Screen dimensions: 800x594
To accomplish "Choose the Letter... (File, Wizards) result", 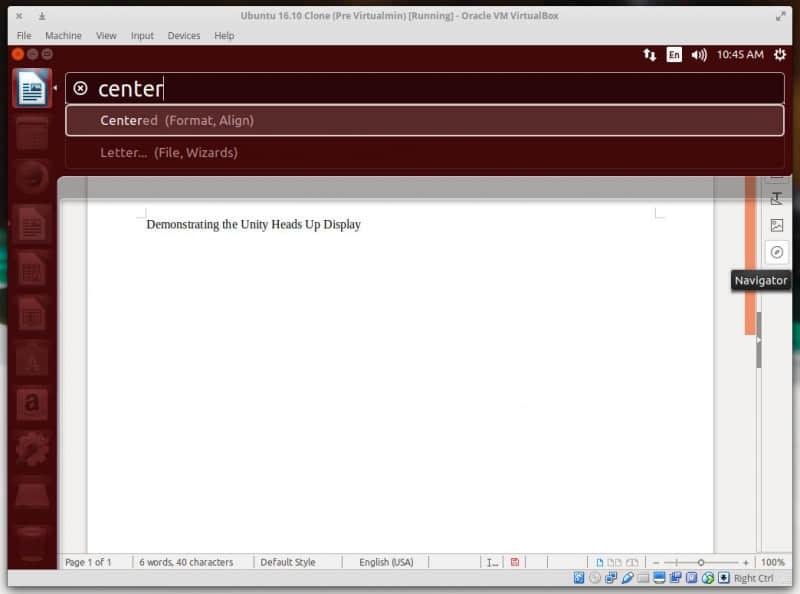I will (x=424, y=153).
